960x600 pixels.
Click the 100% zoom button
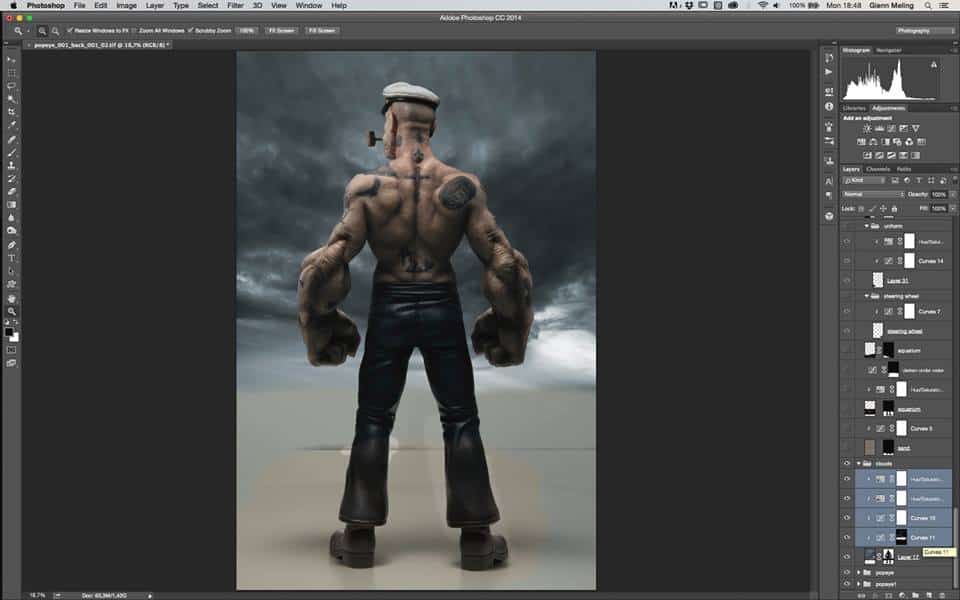(x=246, y=31)
